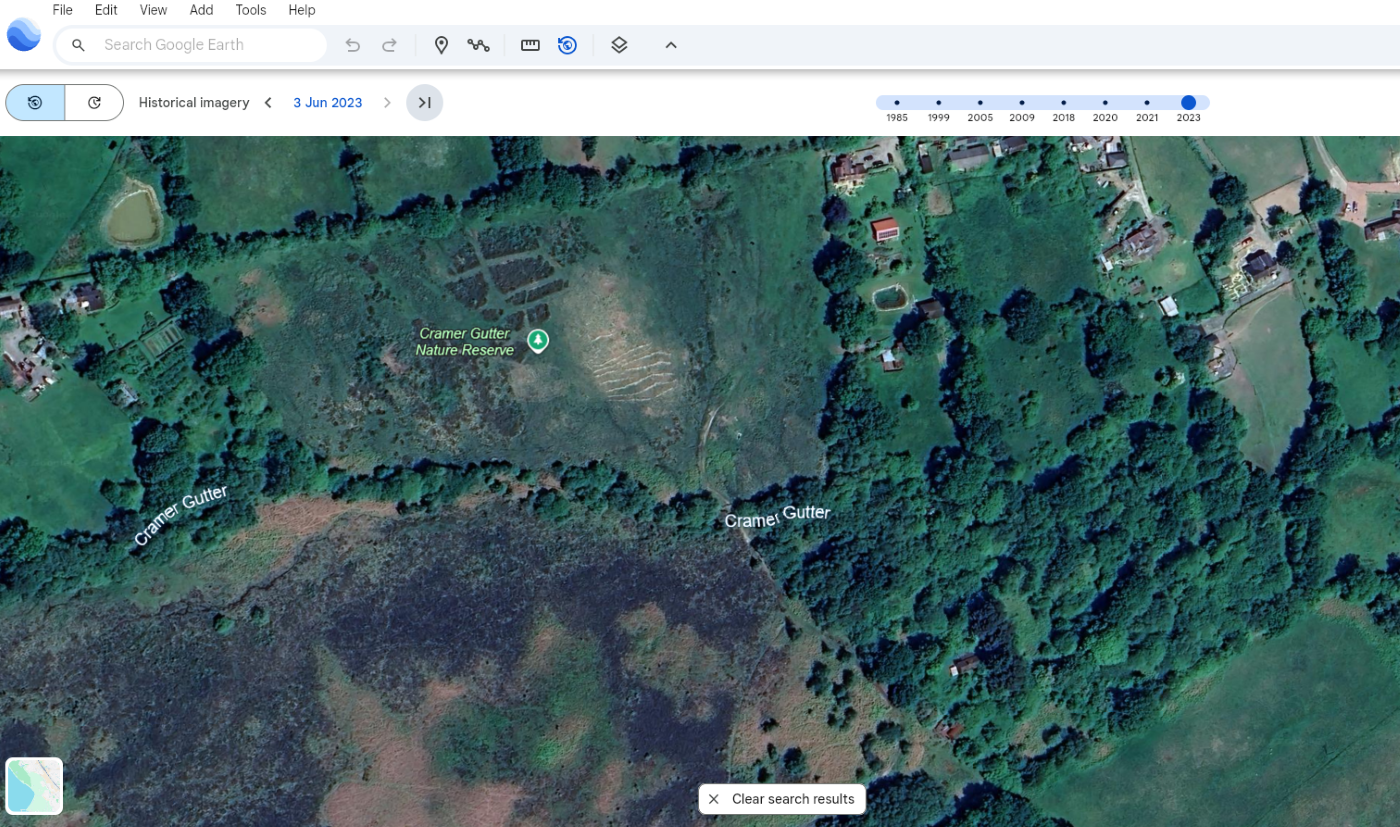1400x827 pixels.
Task: Collapse the toolbar with the up chevron
Action: (x=671, y=45)
